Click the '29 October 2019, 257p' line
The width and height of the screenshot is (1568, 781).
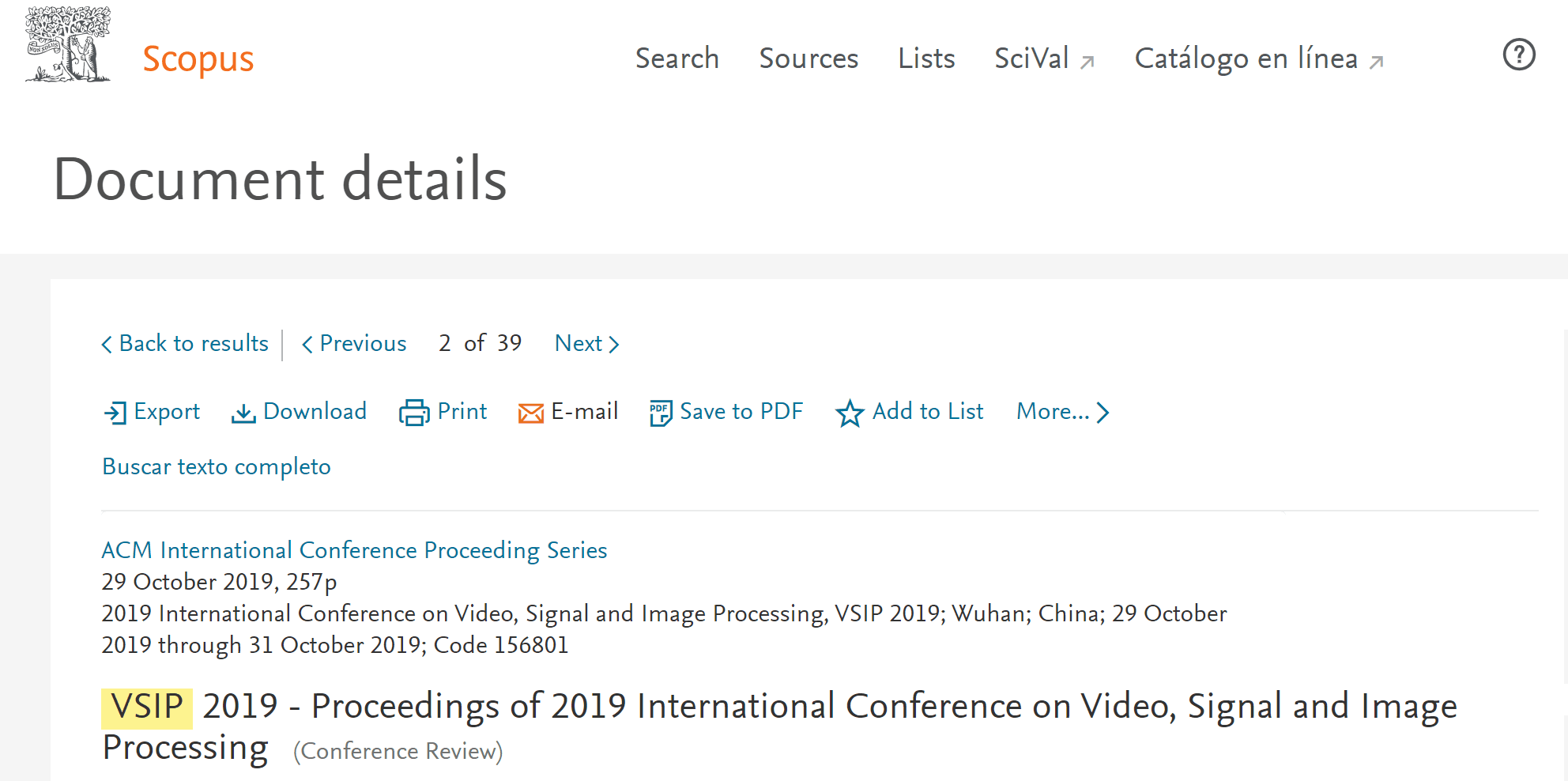point(219,583)
